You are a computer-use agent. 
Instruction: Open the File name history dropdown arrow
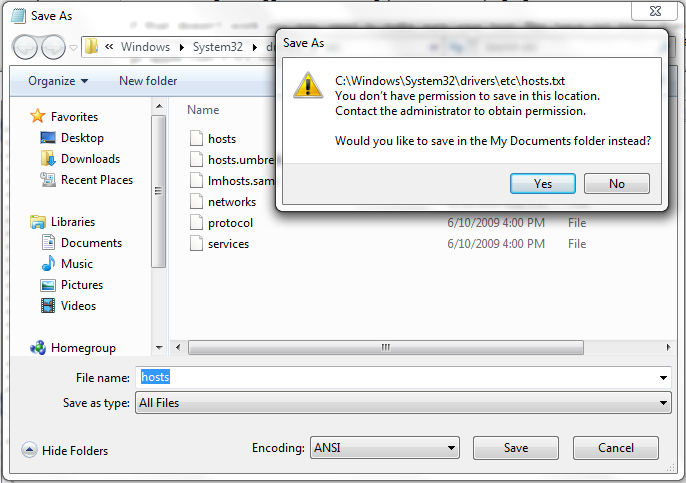pos(663,378)
